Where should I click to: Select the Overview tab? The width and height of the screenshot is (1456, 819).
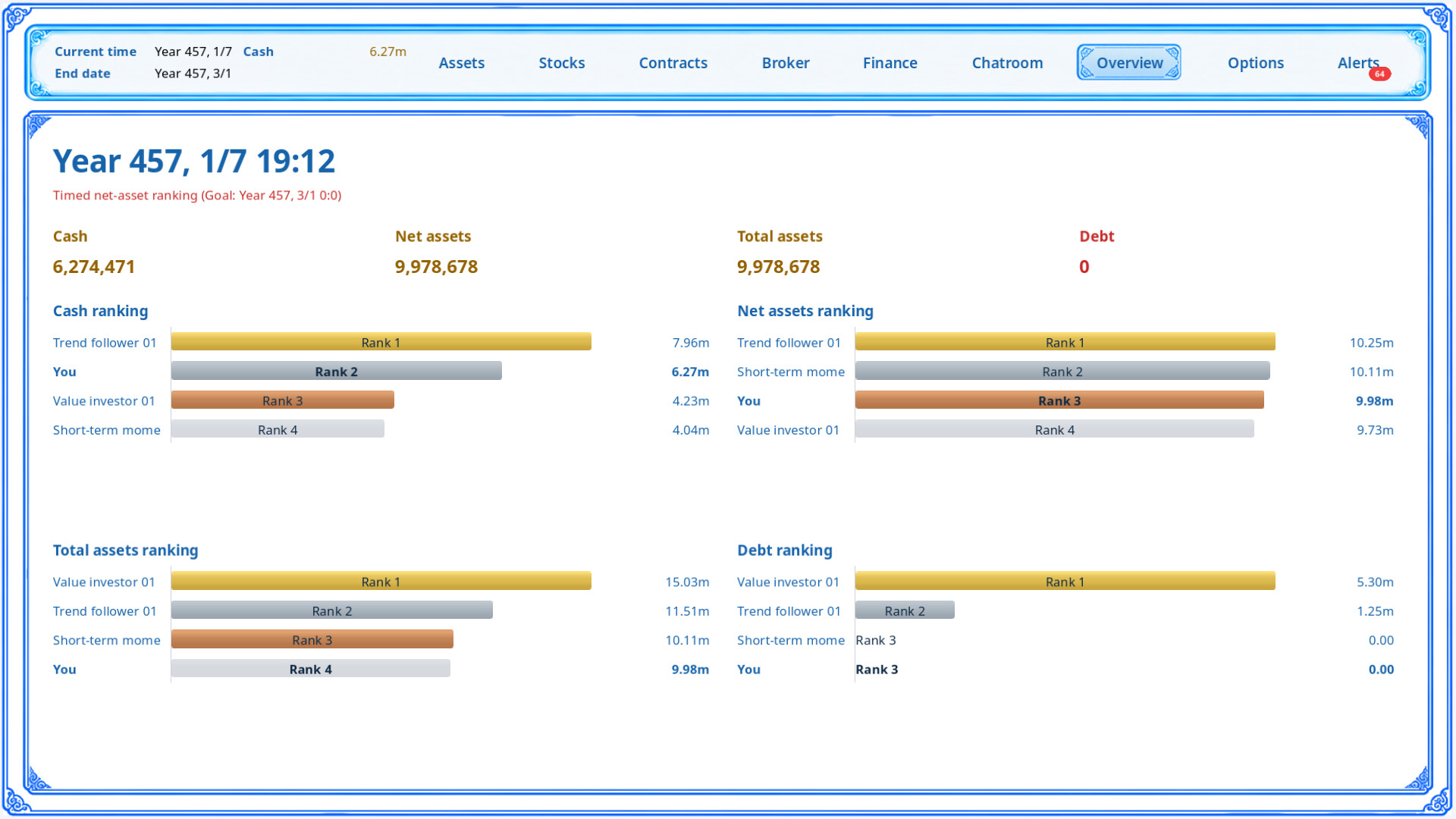tap(1128, 62)
